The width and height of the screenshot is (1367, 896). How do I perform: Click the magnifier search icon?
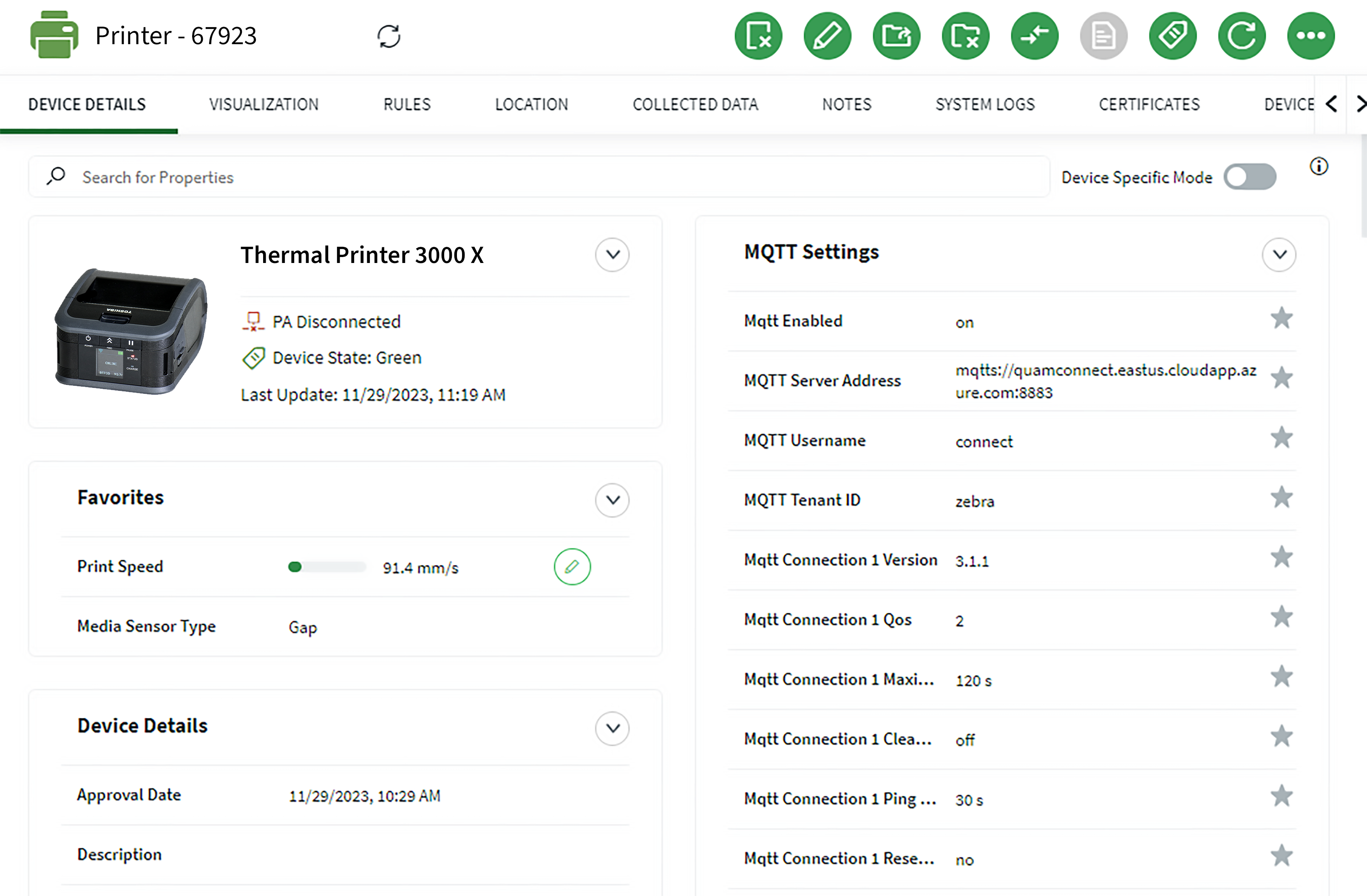56,176
